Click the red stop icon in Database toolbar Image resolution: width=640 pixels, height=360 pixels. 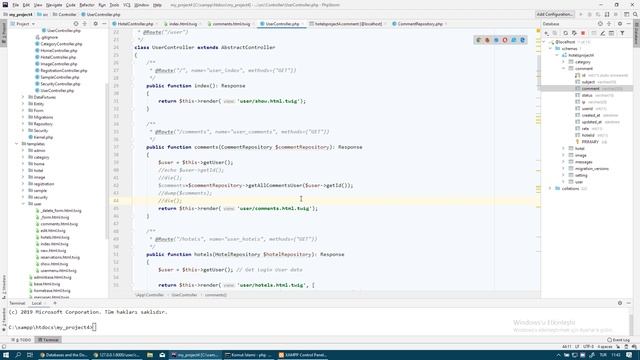pos(583,33)
